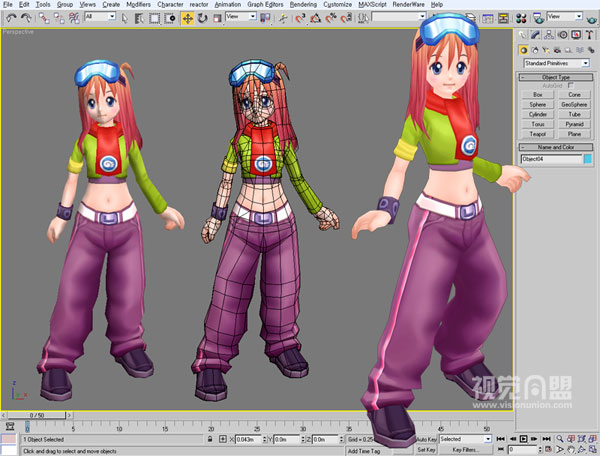The height and width of the screenshot is (456, 600).
Task: Select the Geometry category icon
Action: (524, 49)
